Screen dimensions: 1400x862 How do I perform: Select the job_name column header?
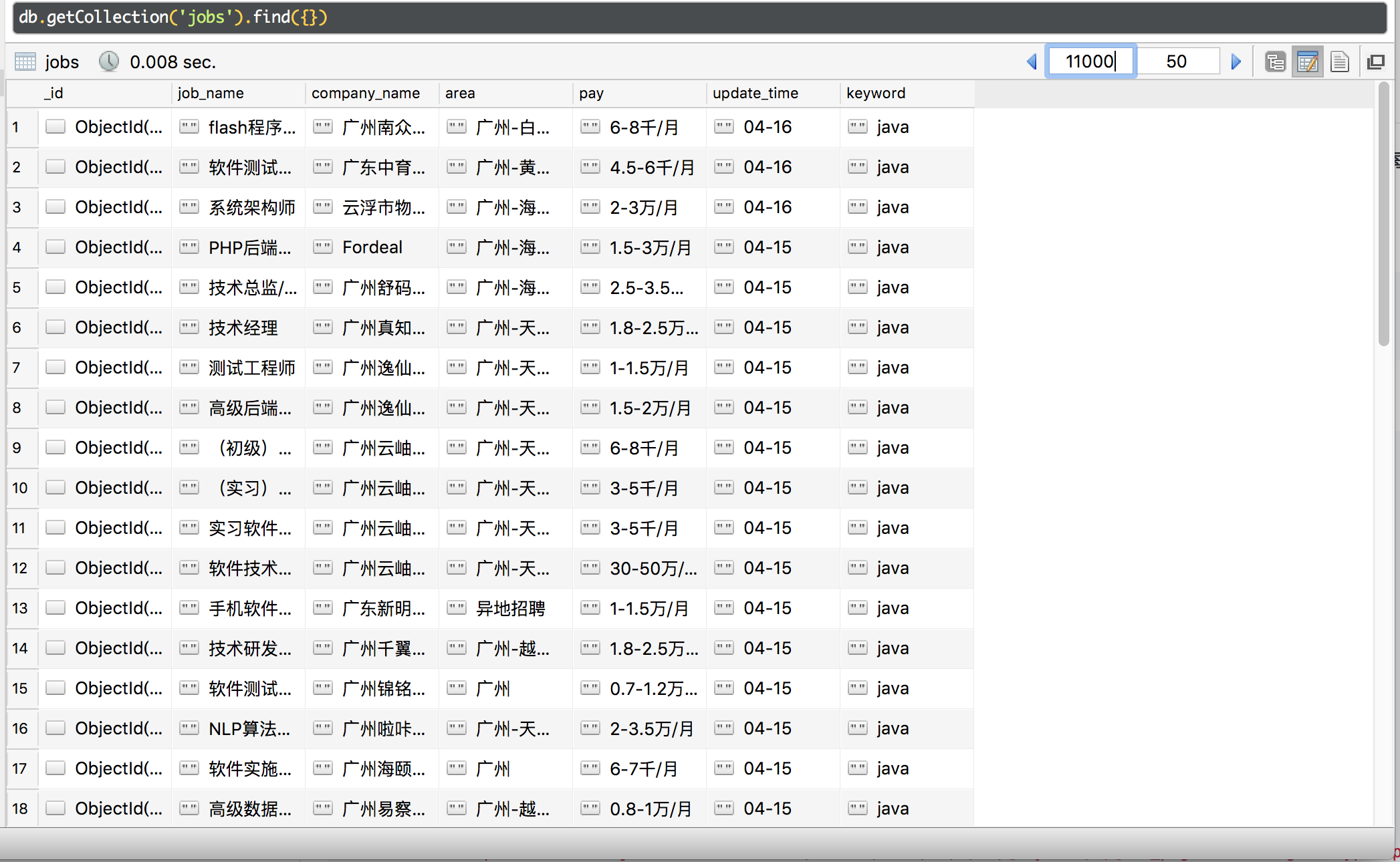click(x=211, y=94)
